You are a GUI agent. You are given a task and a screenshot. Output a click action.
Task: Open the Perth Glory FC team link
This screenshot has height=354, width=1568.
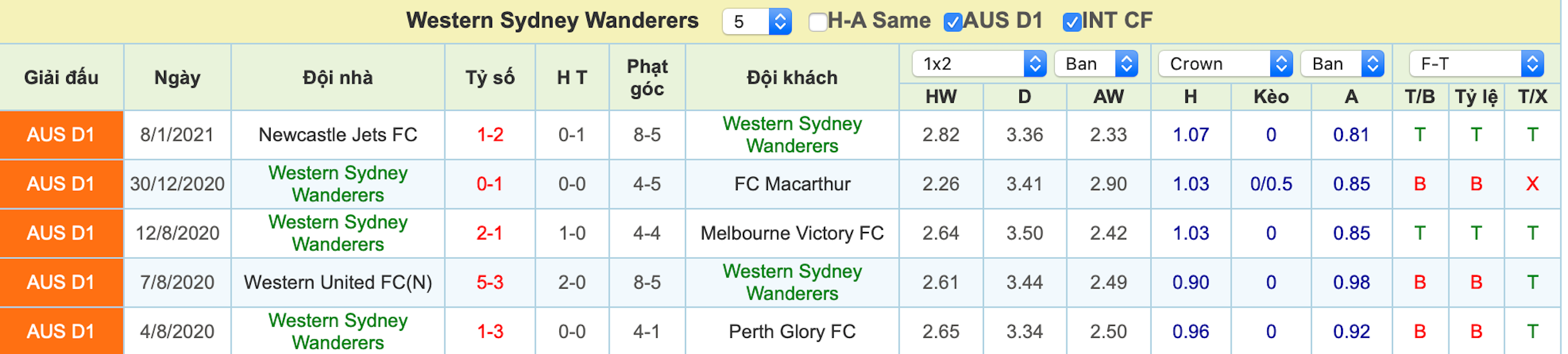tap(792, 332)
